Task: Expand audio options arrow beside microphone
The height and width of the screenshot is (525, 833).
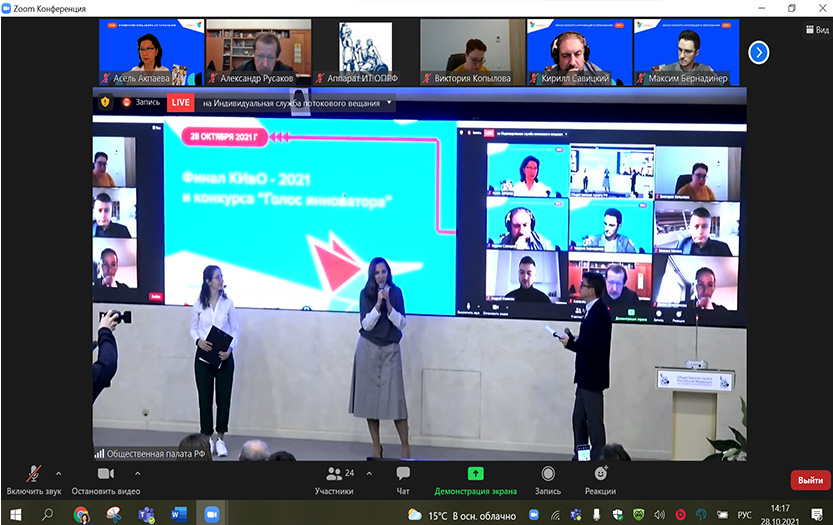Action: [x=58, y=473]
